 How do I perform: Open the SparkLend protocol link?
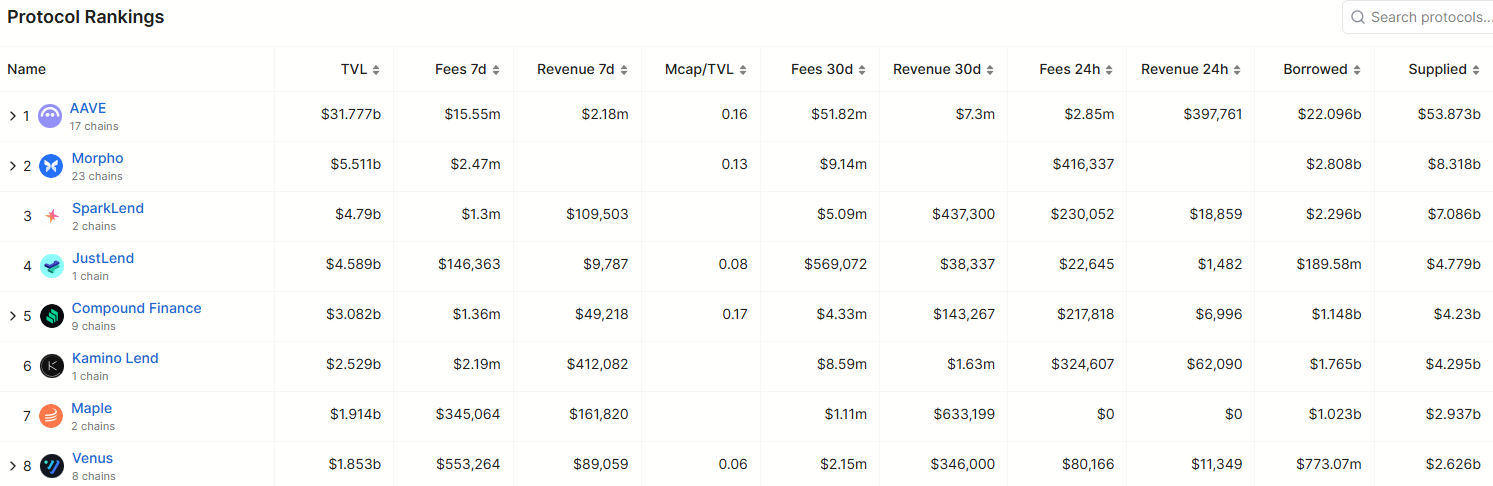pyautogui.click(x=108, y=208)
